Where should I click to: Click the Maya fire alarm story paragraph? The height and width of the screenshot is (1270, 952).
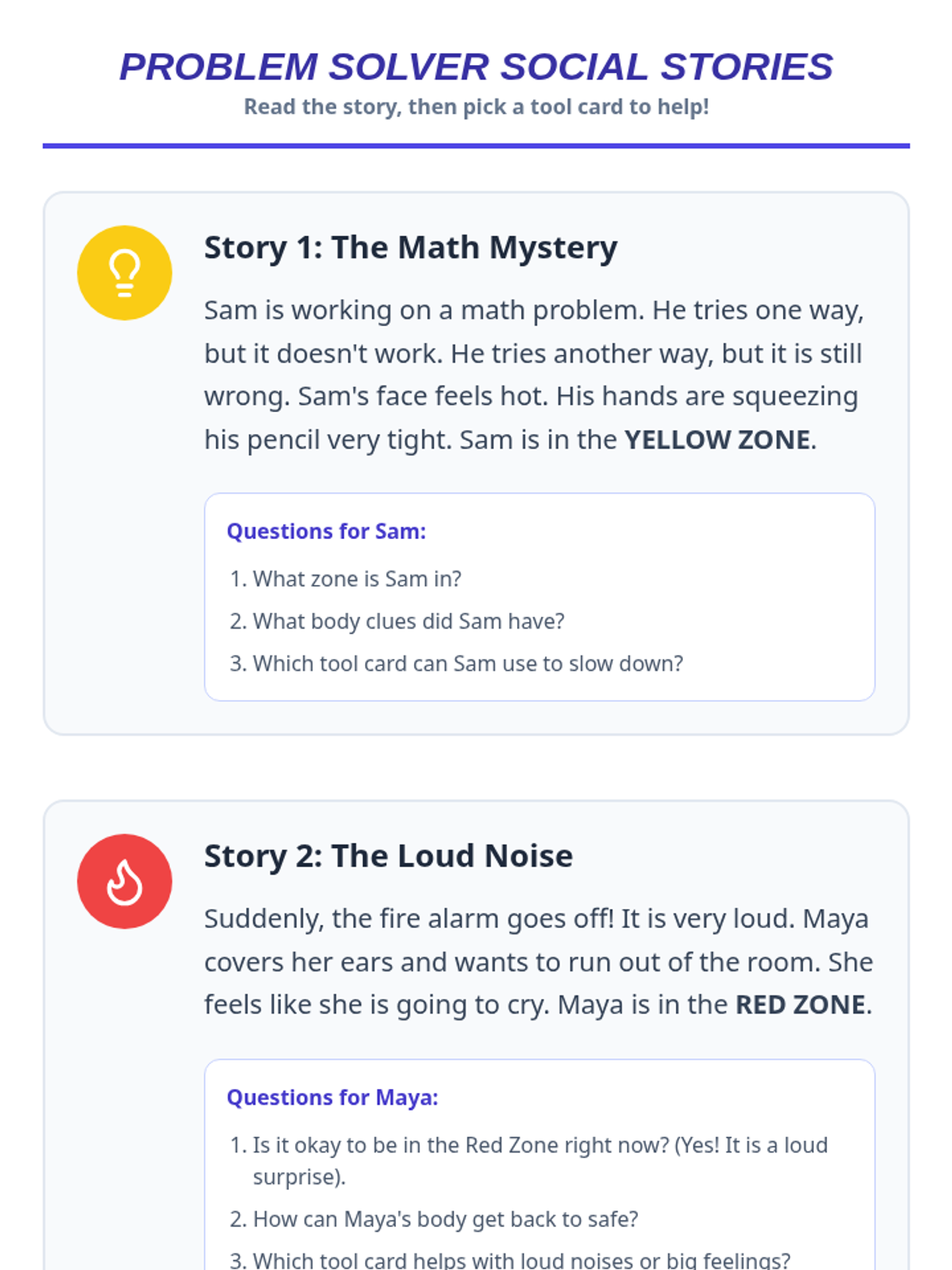coord(539,961)
